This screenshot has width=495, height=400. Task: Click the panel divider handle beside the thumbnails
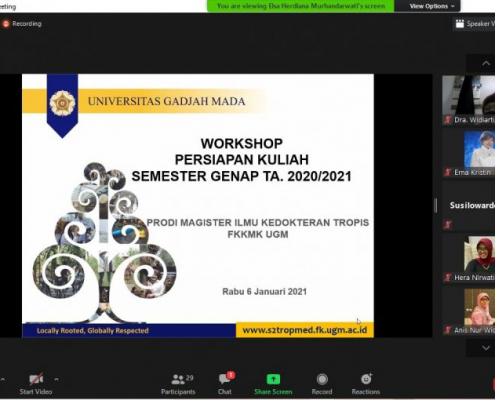(436, 205)
